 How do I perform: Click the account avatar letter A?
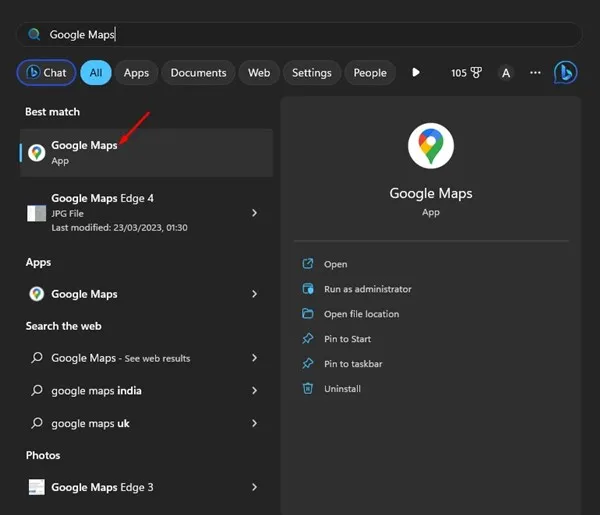[x=506, y=73]
